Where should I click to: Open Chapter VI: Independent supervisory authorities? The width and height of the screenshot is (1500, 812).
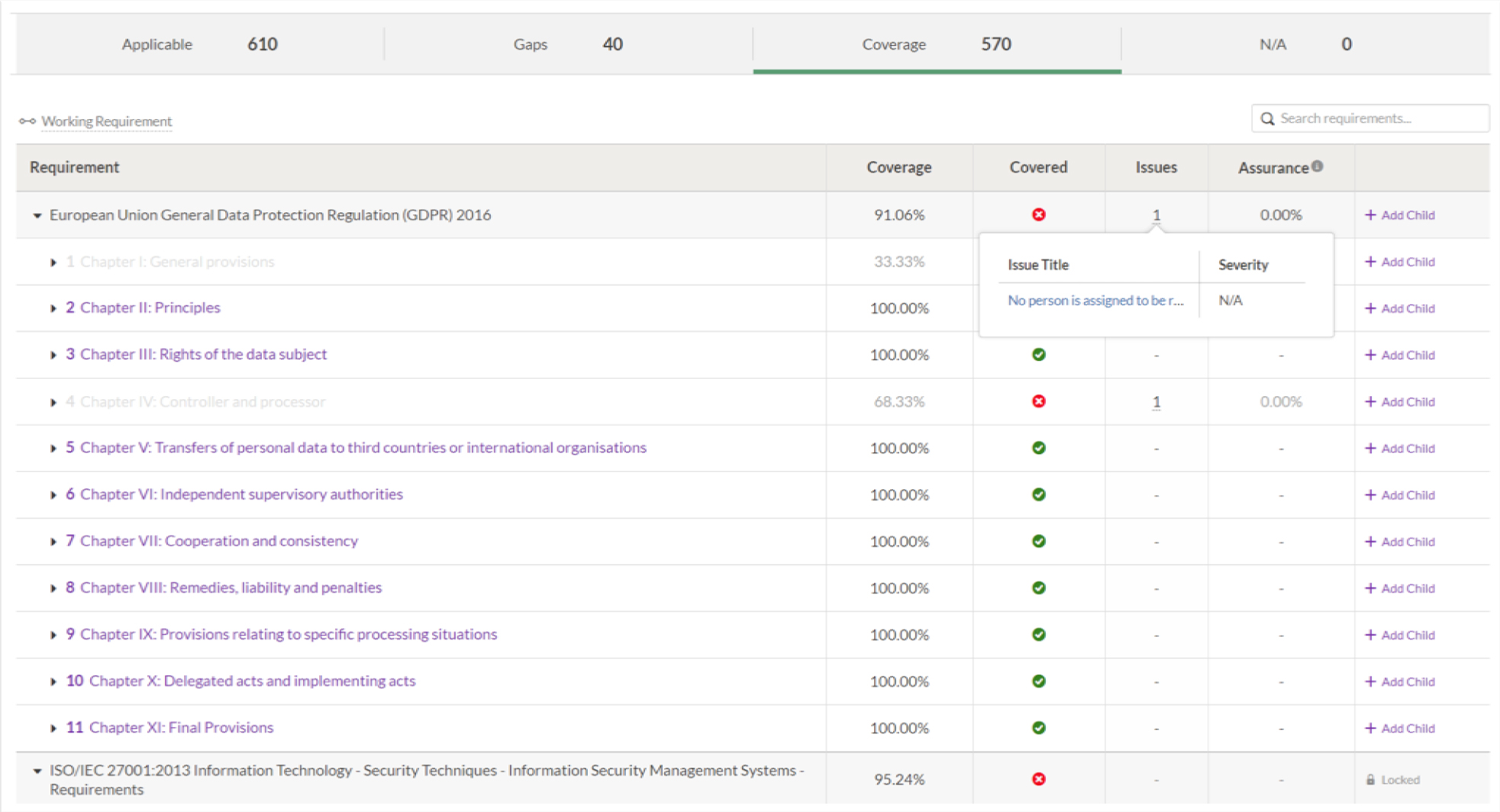(241, 494)
